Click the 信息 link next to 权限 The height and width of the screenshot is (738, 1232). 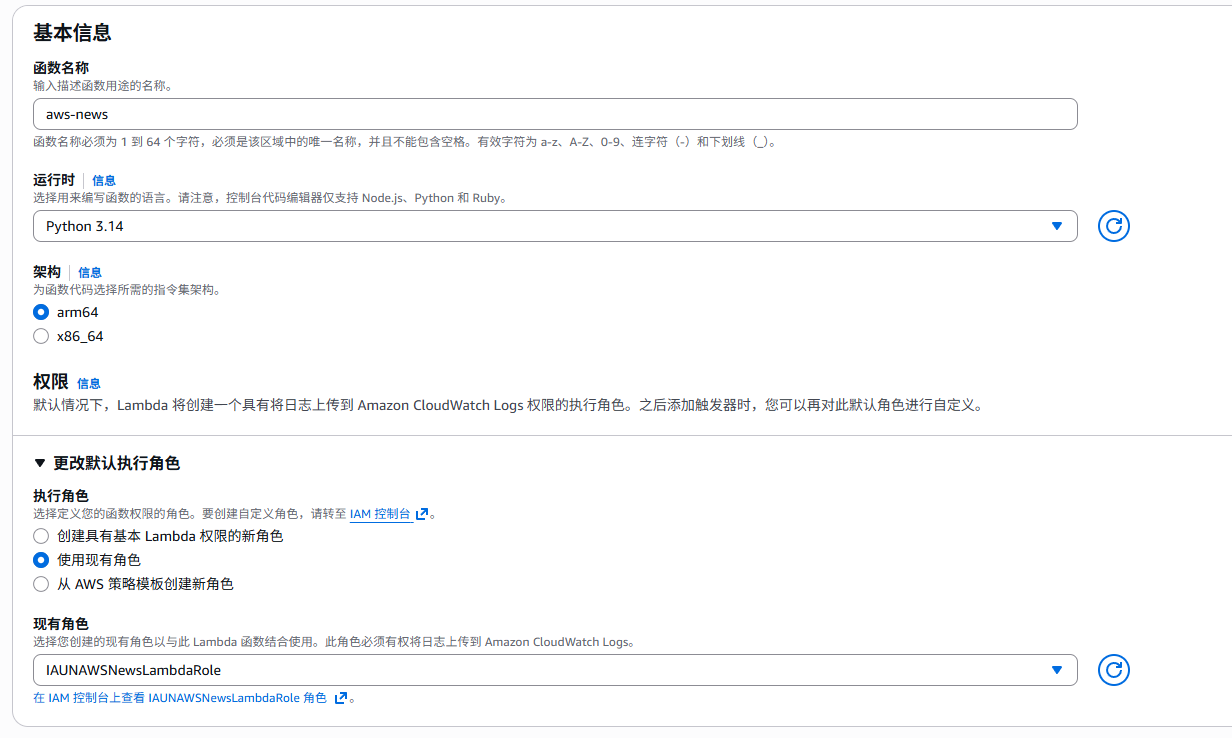[89, 383]
